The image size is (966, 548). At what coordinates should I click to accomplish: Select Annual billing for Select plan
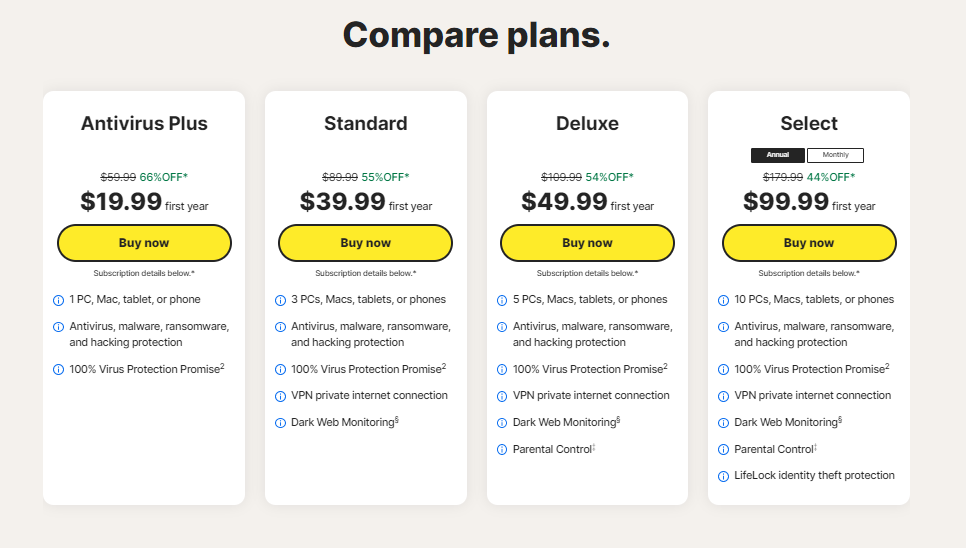point(778,155)
